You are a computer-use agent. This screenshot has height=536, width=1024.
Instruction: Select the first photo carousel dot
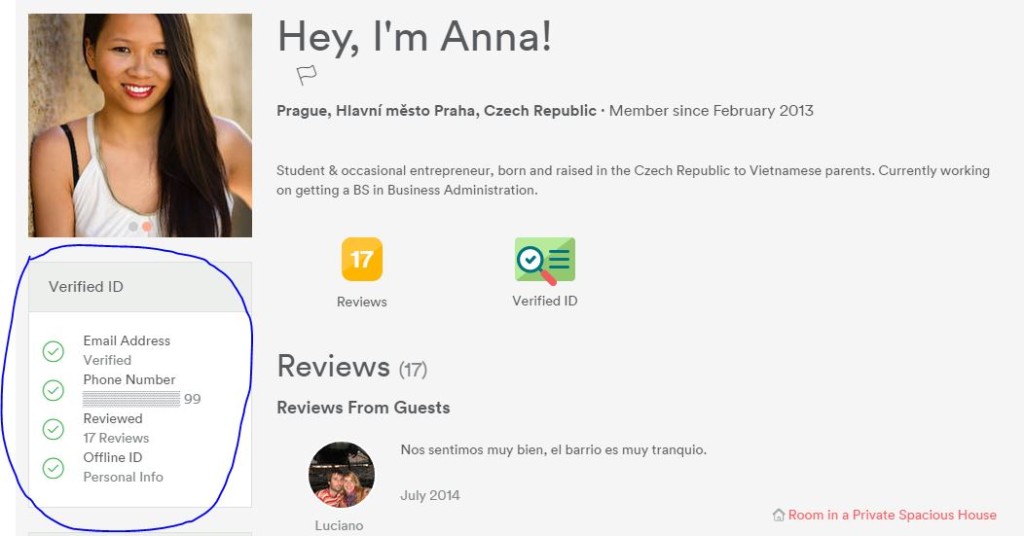click(x=133, y=227)
